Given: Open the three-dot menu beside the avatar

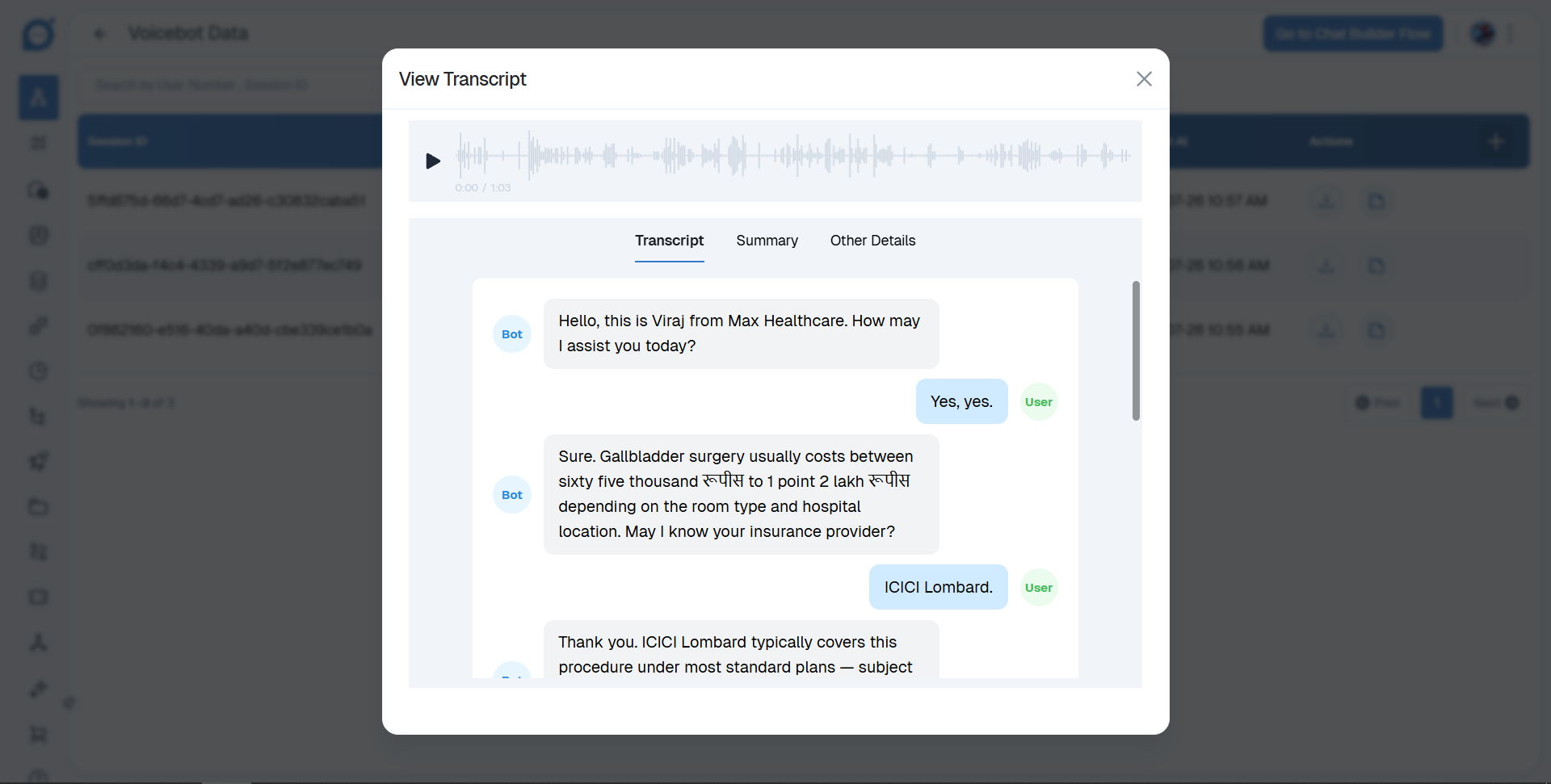Looking at the screenshot, I should (1510, 34).
